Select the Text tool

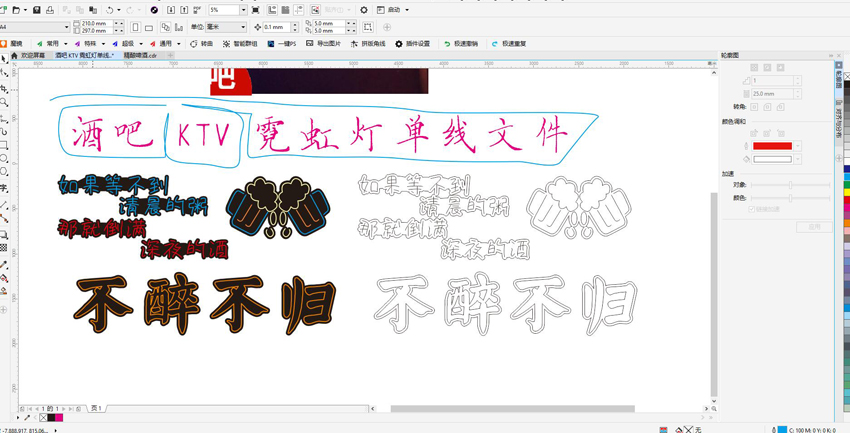[4, 188]
